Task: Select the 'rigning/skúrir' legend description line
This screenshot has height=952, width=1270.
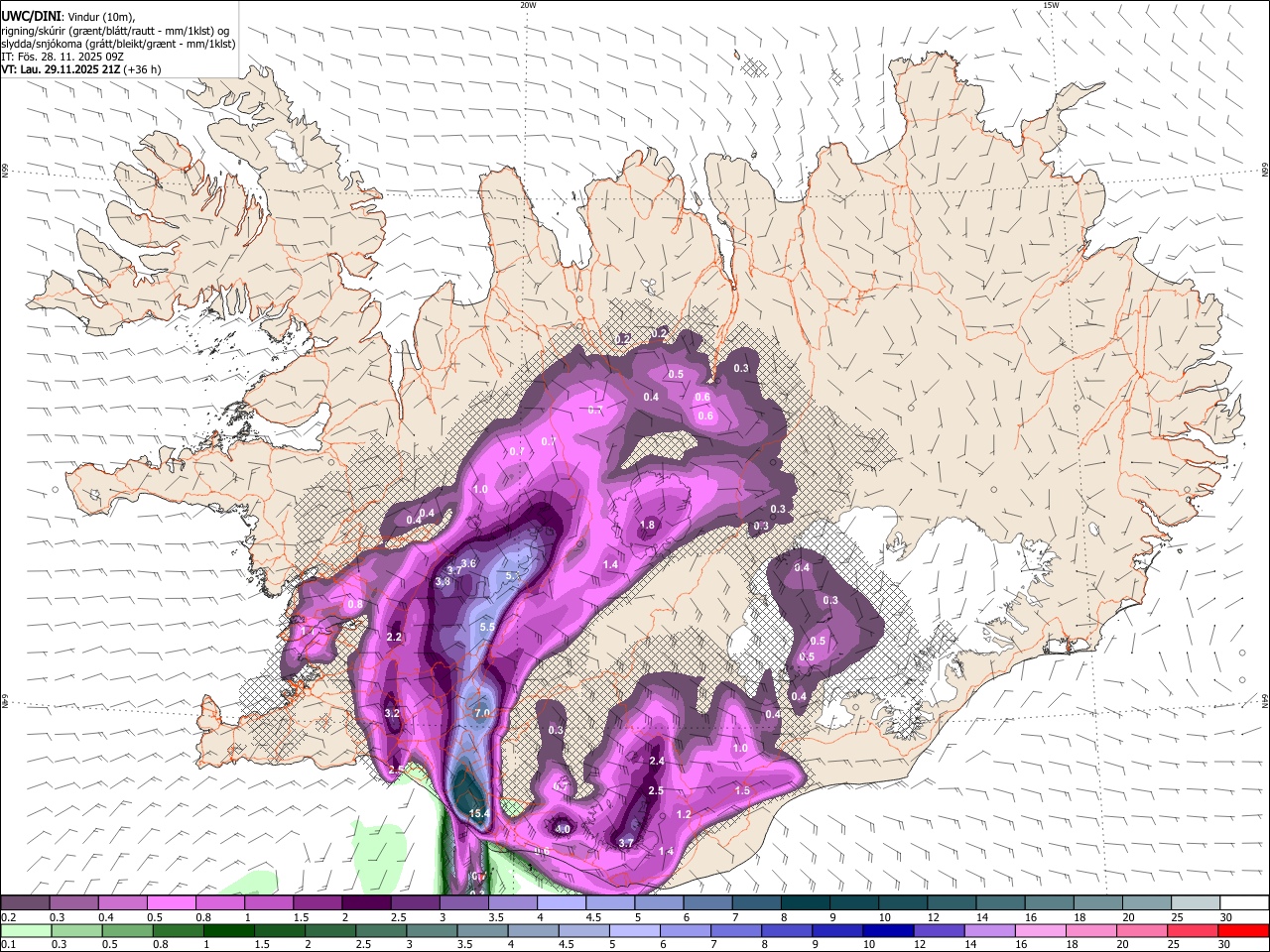Action: click(x=115, y=31)
